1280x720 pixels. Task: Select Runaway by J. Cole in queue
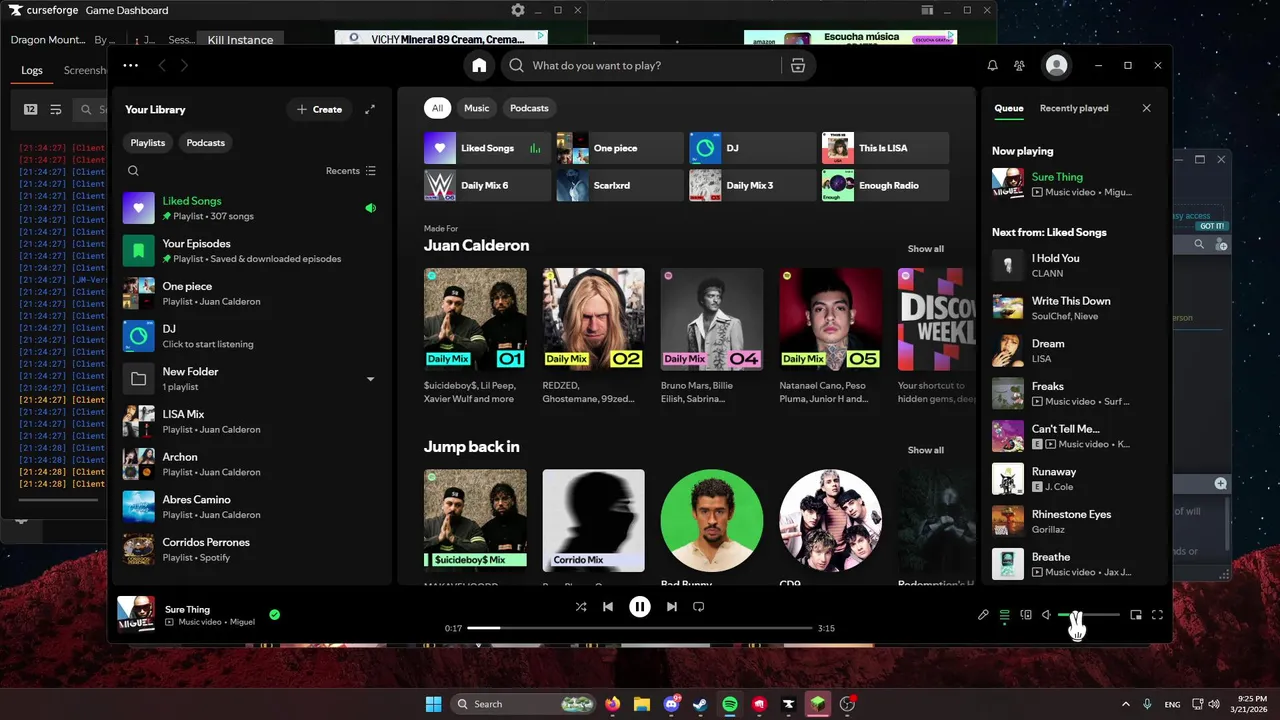click(1075, 479)
